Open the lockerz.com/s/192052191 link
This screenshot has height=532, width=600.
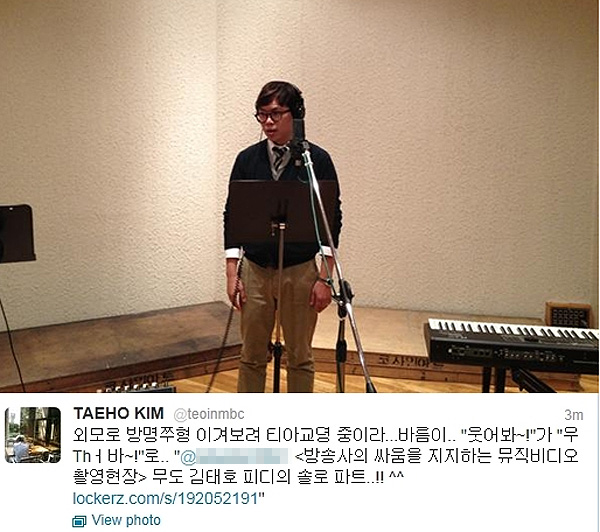point(166,499)
